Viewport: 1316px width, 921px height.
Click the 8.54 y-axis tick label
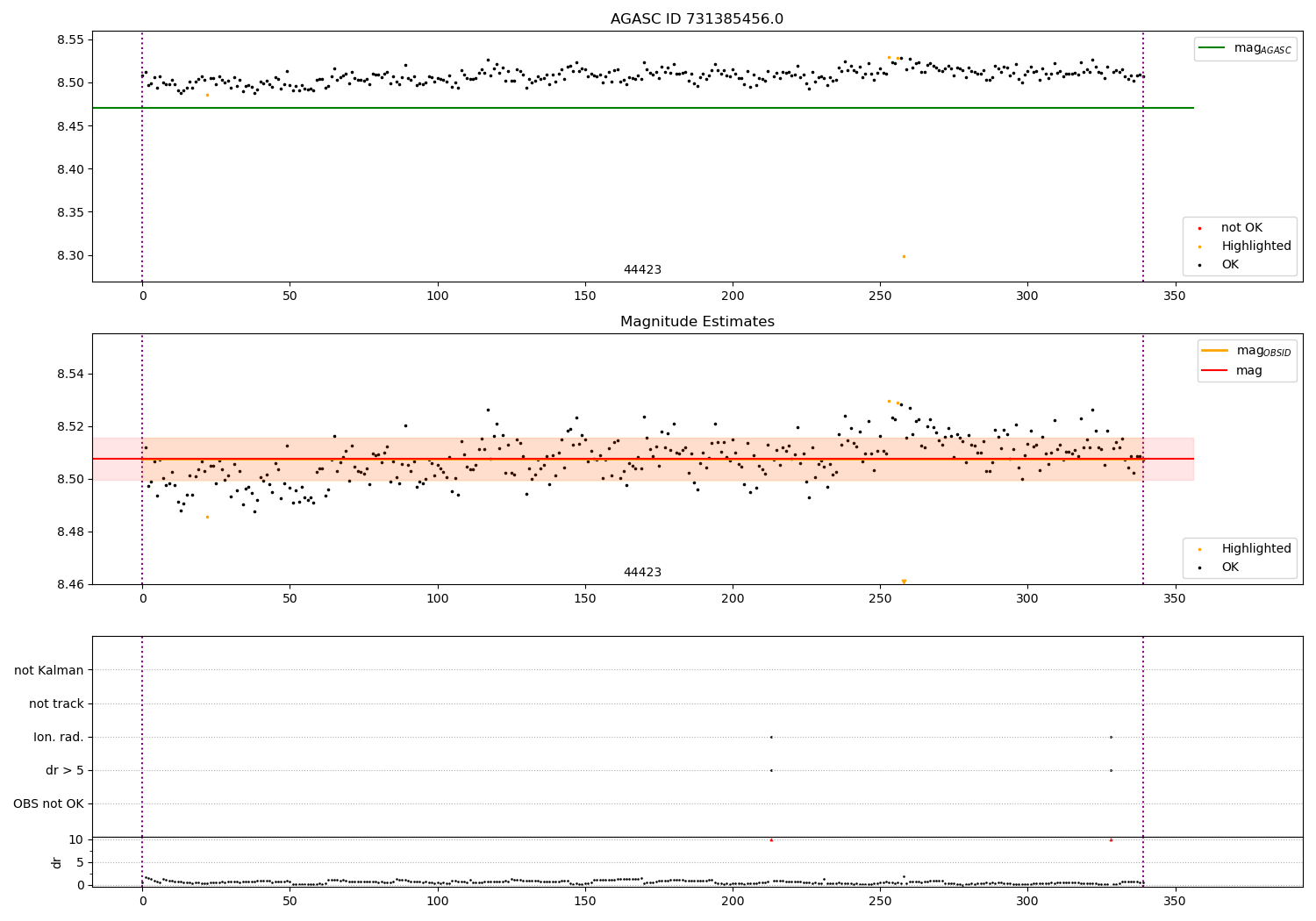(70, 375)
